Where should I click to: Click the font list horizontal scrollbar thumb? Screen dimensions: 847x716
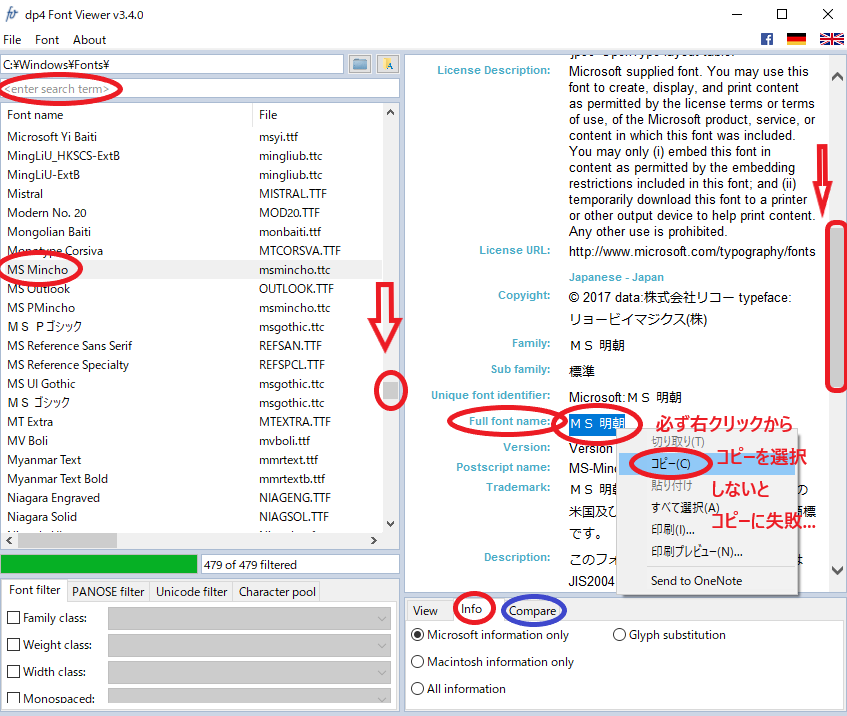point(67,540)
